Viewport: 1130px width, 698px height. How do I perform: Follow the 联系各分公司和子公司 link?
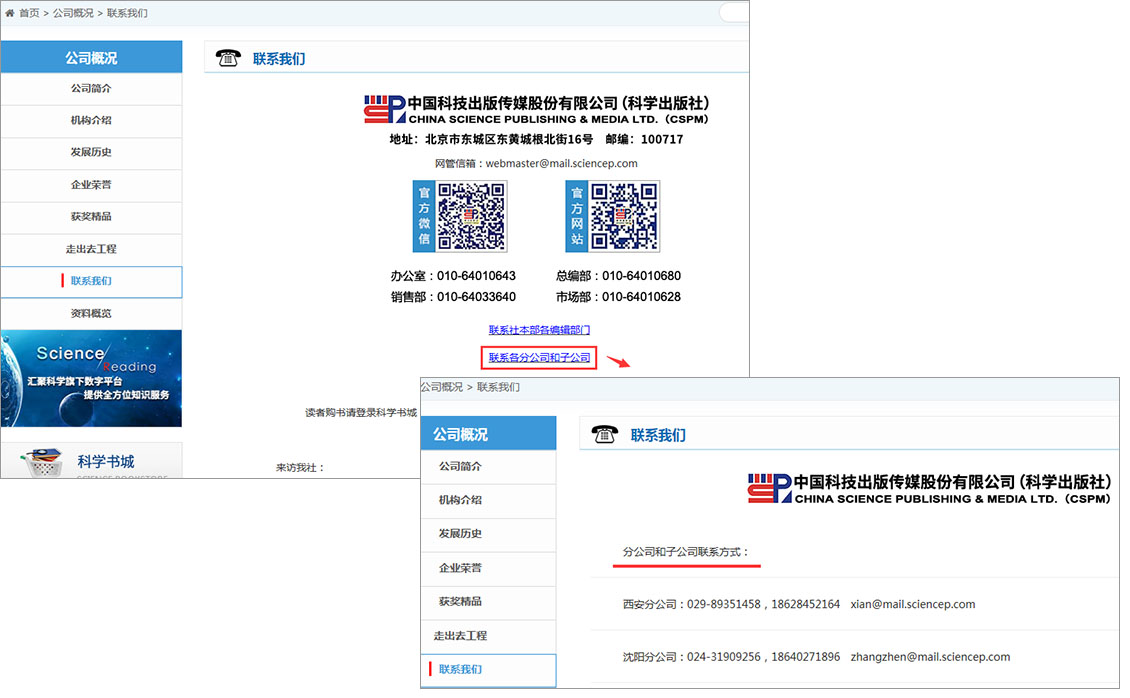point(539,357)
